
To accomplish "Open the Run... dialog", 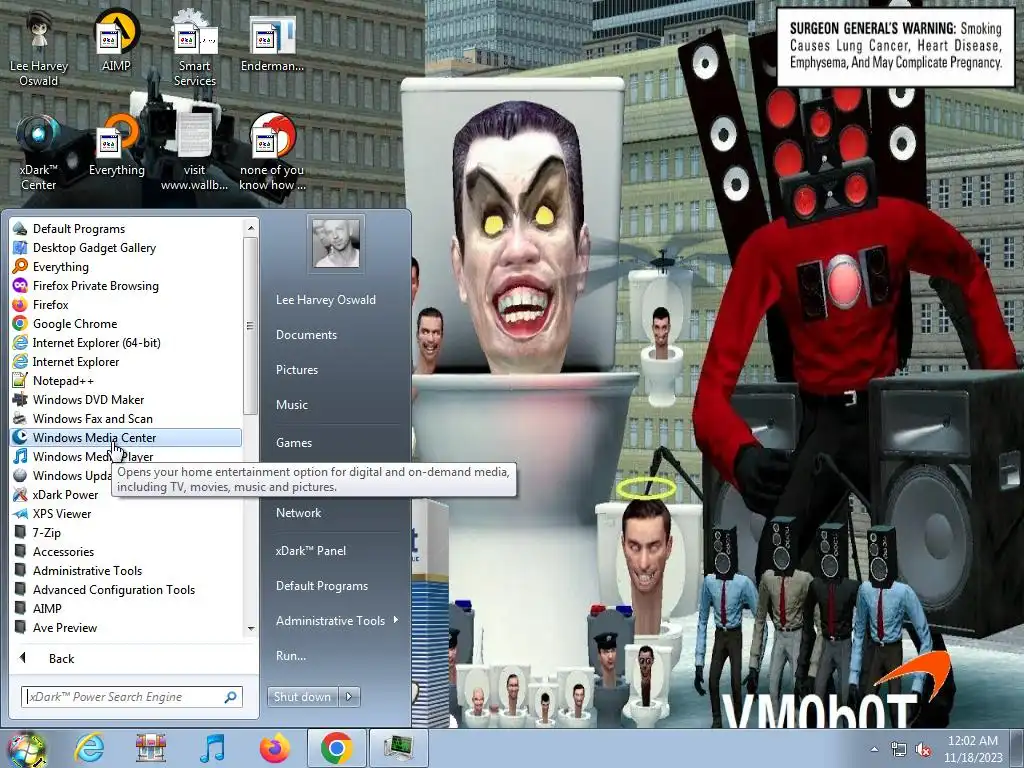I will pyautogui.click(x=291, y=656).
